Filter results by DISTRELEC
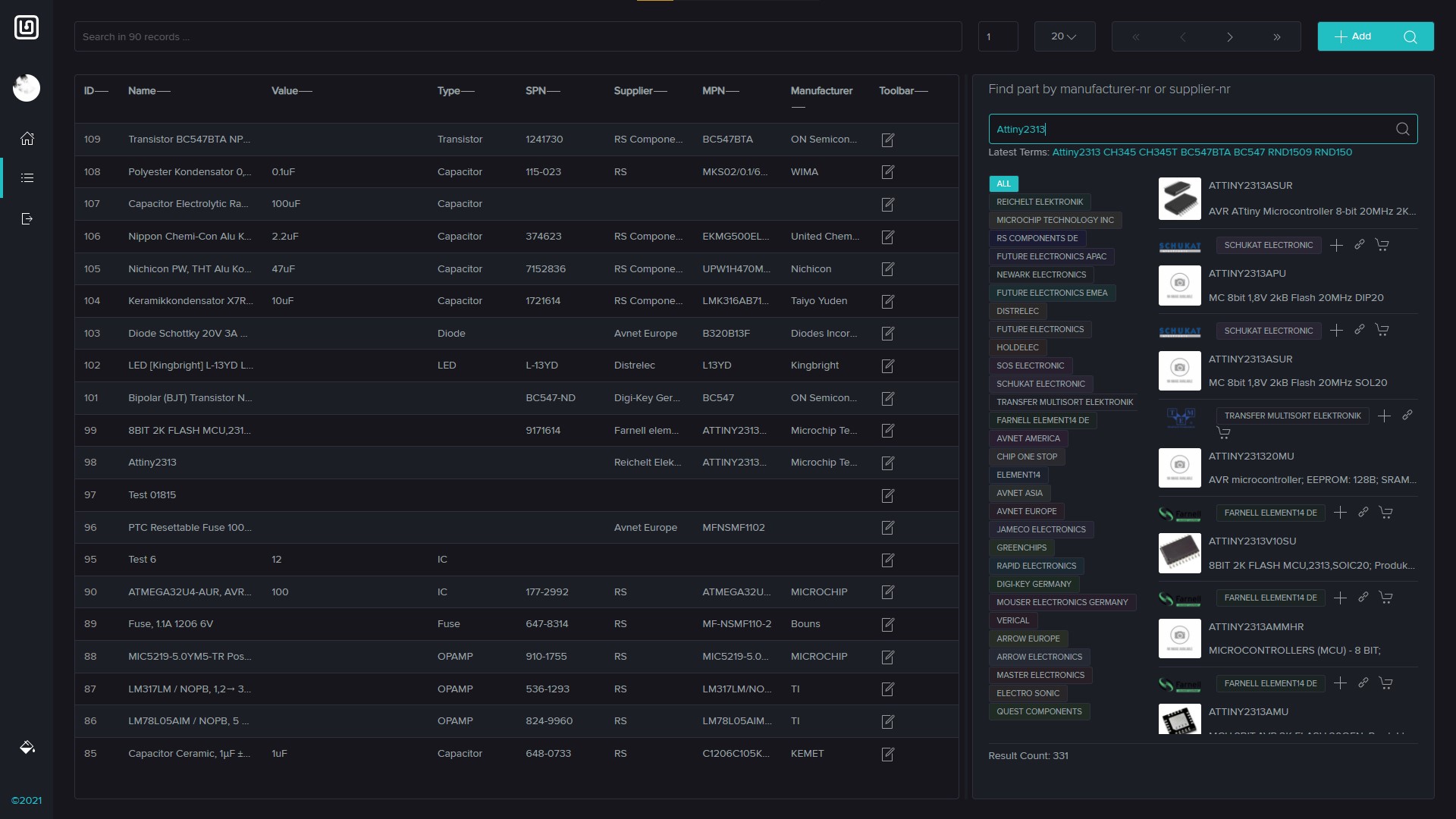 point(1018,311)
